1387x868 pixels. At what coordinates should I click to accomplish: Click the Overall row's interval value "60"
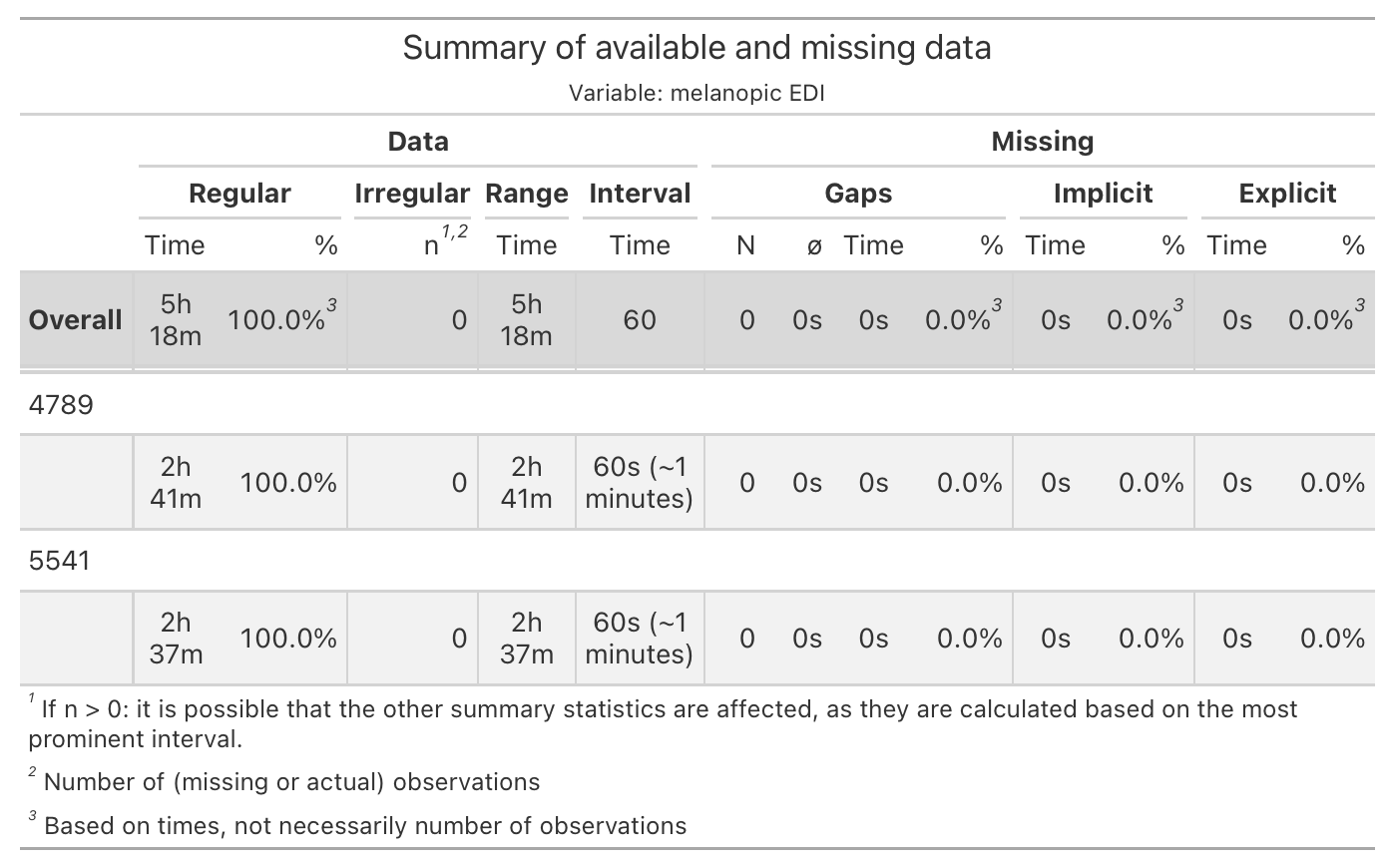pos(640,320)
